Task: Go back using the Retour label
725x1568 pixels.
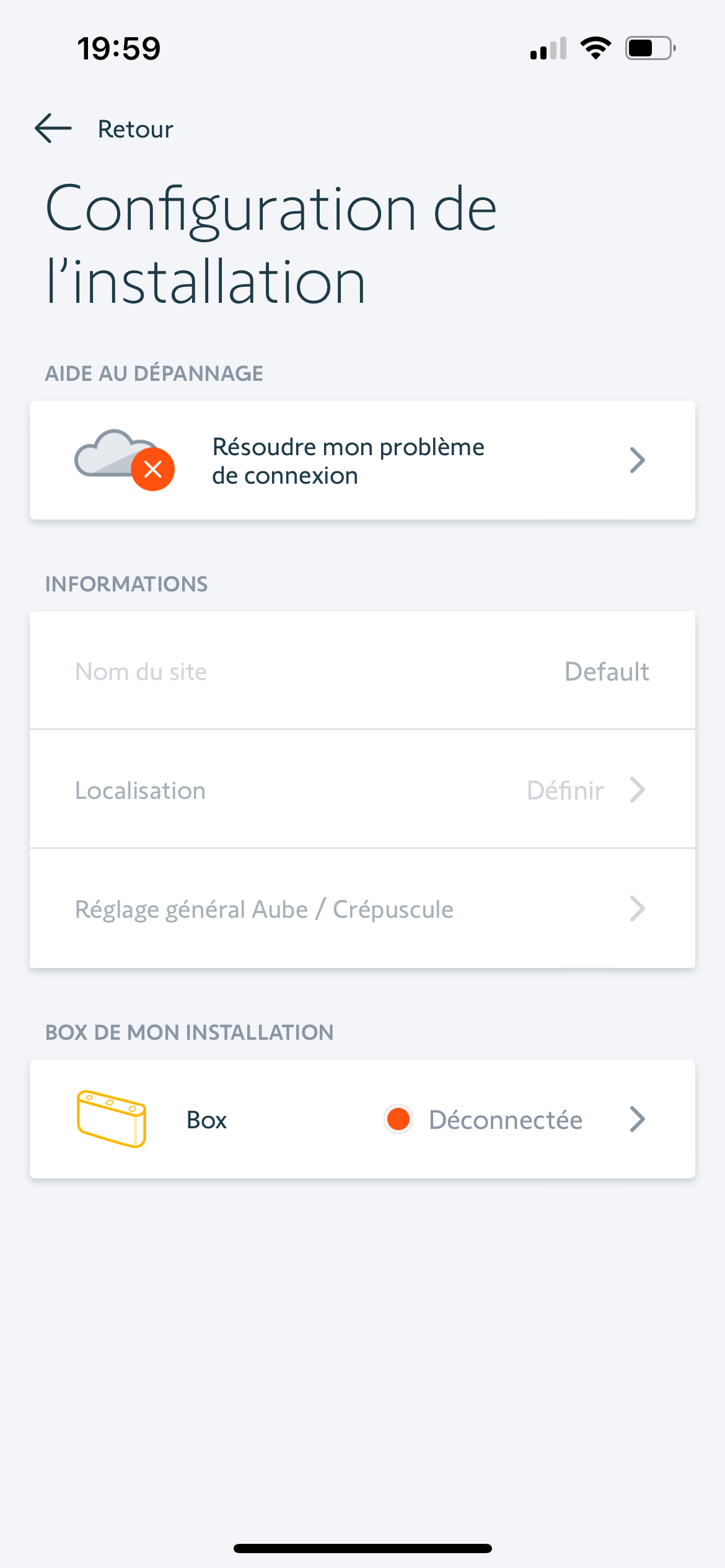Action: click(136, 129)
